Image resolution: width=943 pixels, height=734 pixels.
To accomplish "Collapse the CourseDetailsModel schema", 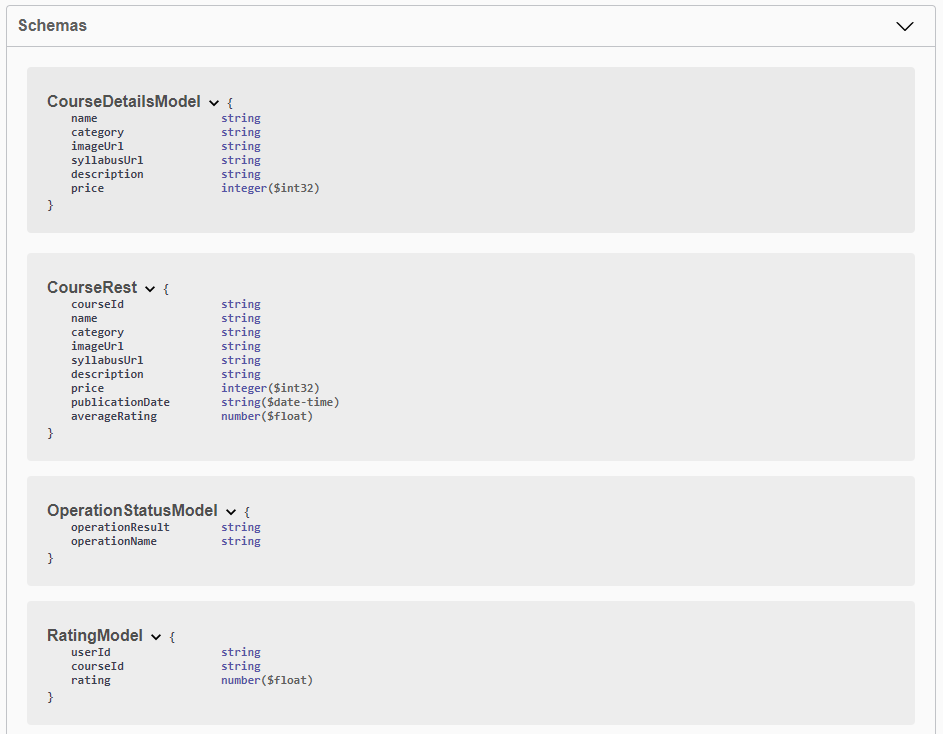I will click(214, 101).
